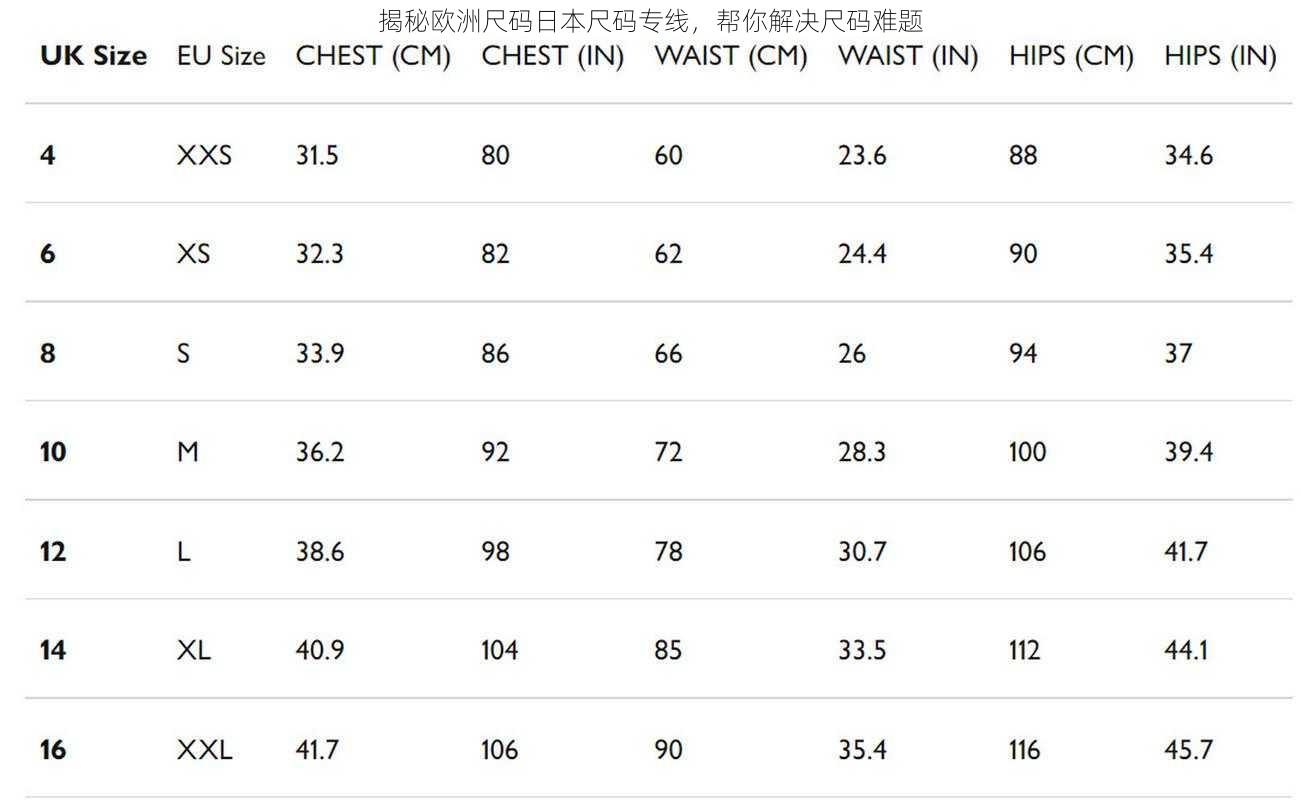1301x800 pixels.
Task: Click the CHEST (CM) header
Action: (373, 57)
